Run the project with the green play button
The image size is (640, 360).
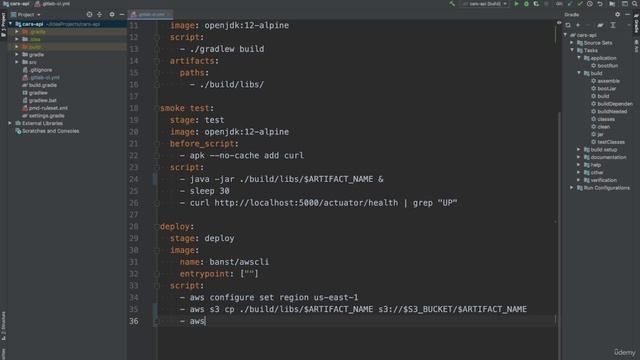[x=516, y=4]
